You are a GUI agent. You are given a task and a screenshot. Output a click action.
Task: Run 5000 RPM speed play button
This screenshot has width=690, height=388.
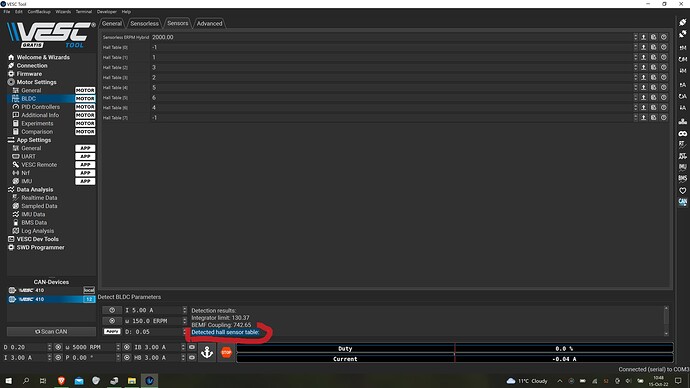[127, 347]
